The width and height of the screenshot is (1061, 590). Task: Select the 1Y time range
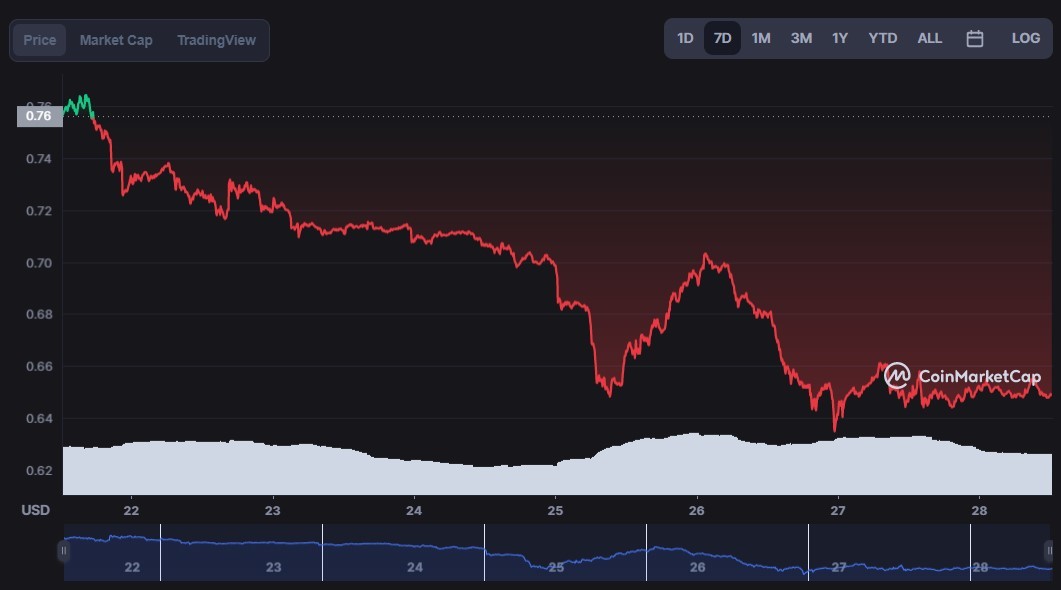click(840, 39)
